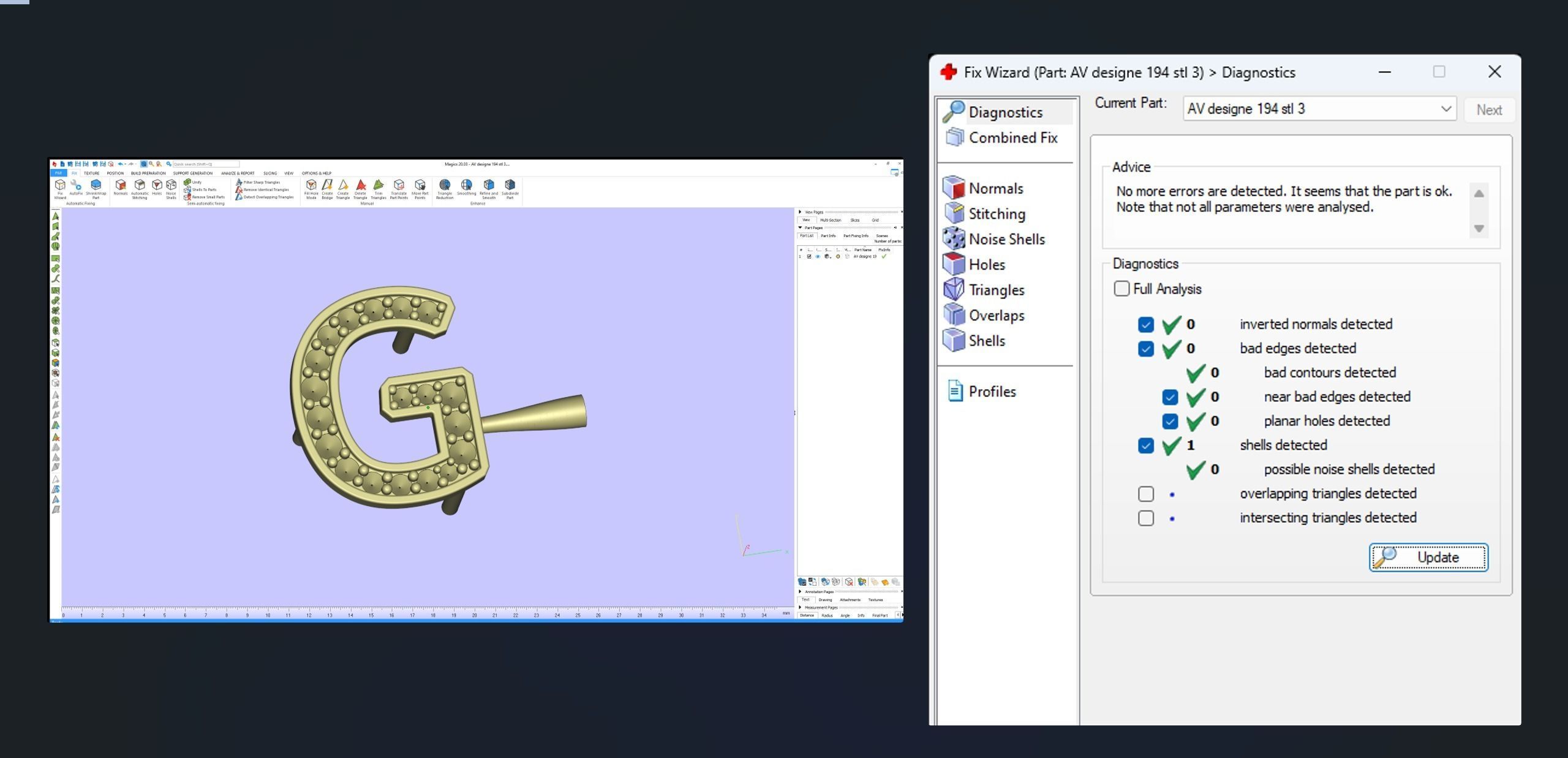Image resolution: width=1568 pixels, height=758 pixels.
Task: Click the Quick search input field
Action: coord(205,164)
